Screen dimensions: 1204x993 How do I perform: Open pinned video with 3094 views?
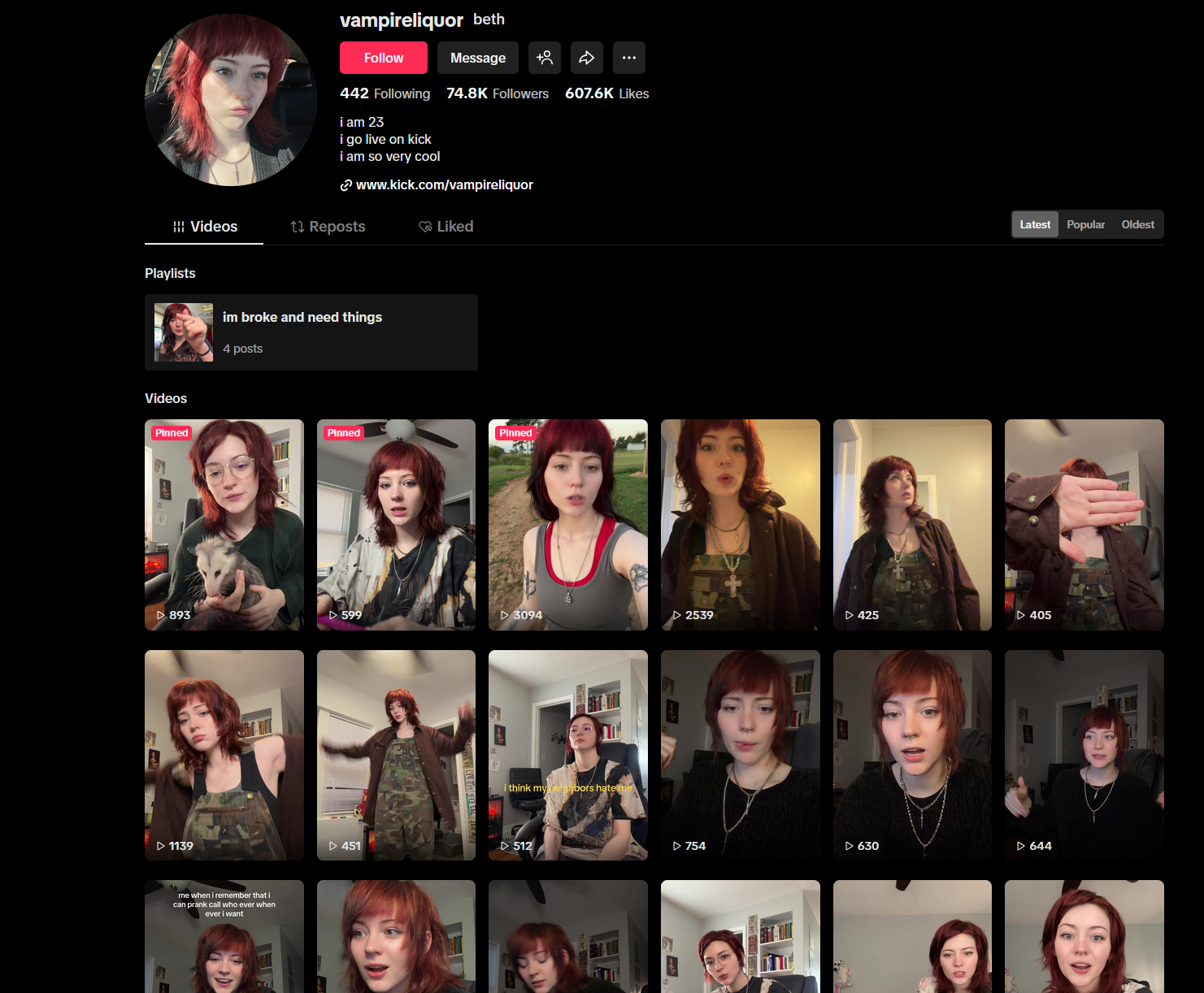(x=568, y=525)
